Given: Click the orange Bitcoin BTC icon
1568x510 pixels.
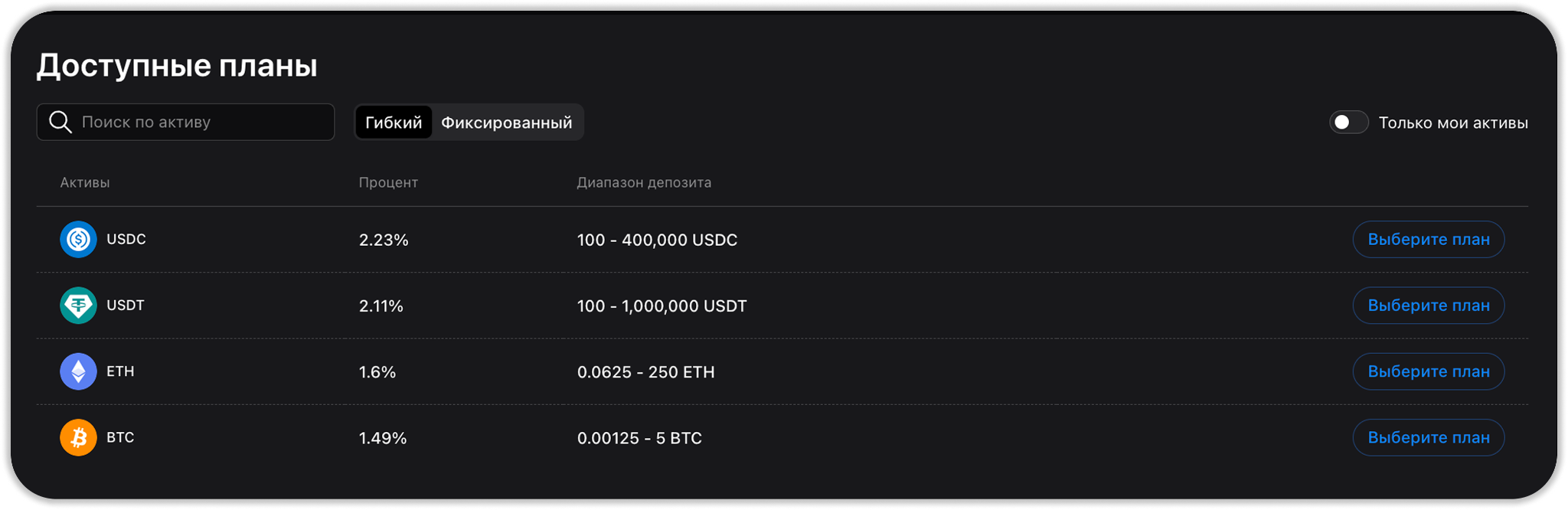Looking at the screenshot, I should click(78, 437).
